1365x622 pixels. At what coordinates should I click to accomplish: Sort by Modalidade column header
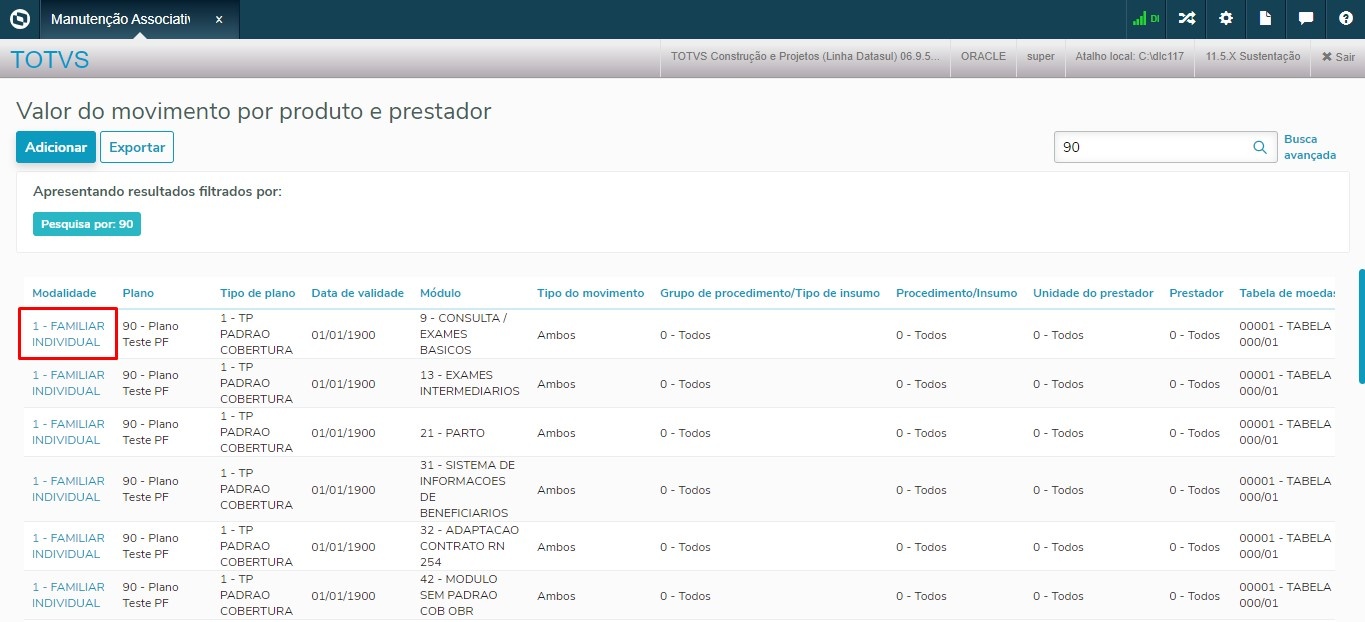(x=64, y=293)
